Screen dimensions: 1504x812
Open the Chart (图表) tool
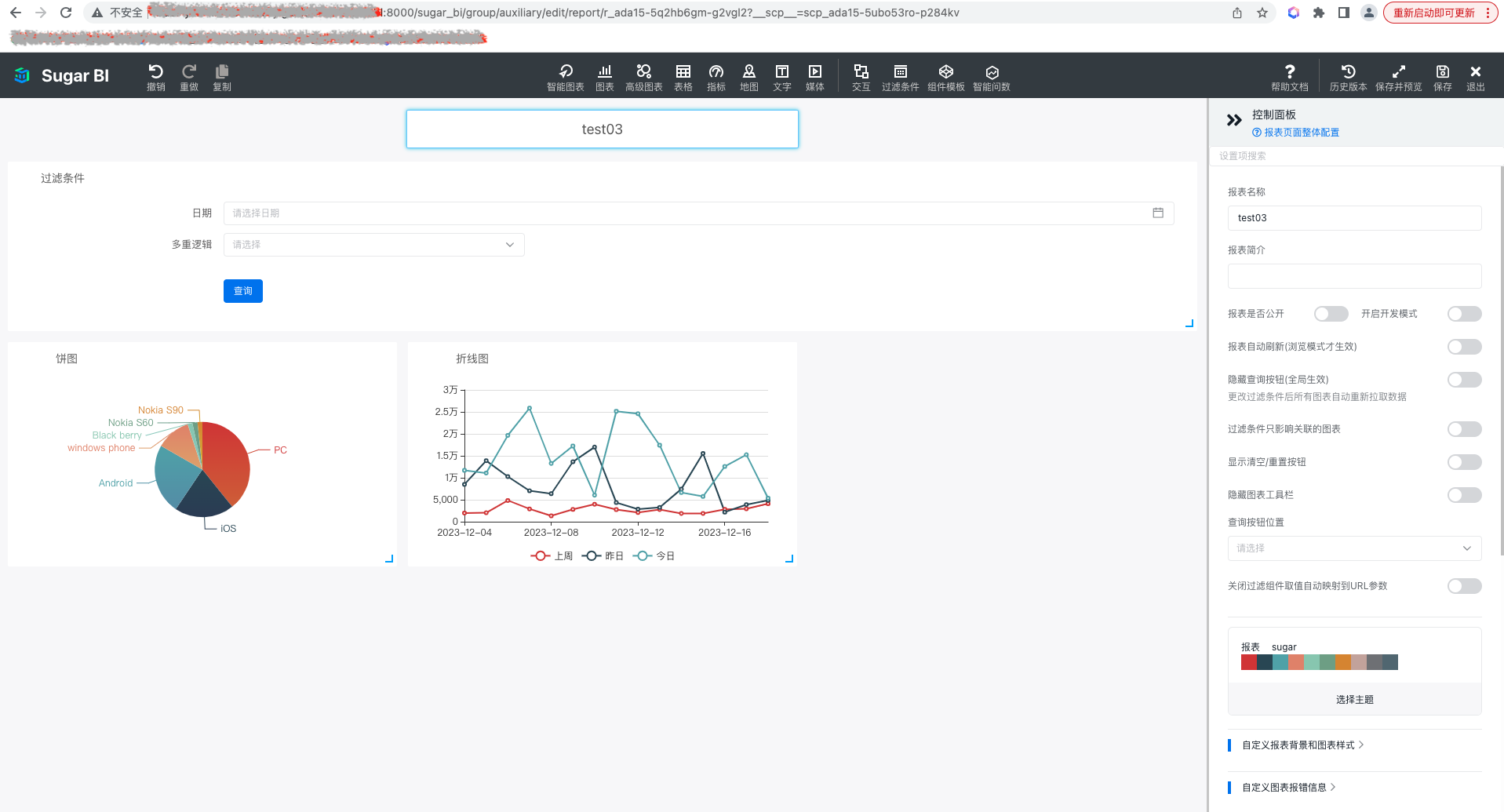pyautogui.click(x=605, y=77)
